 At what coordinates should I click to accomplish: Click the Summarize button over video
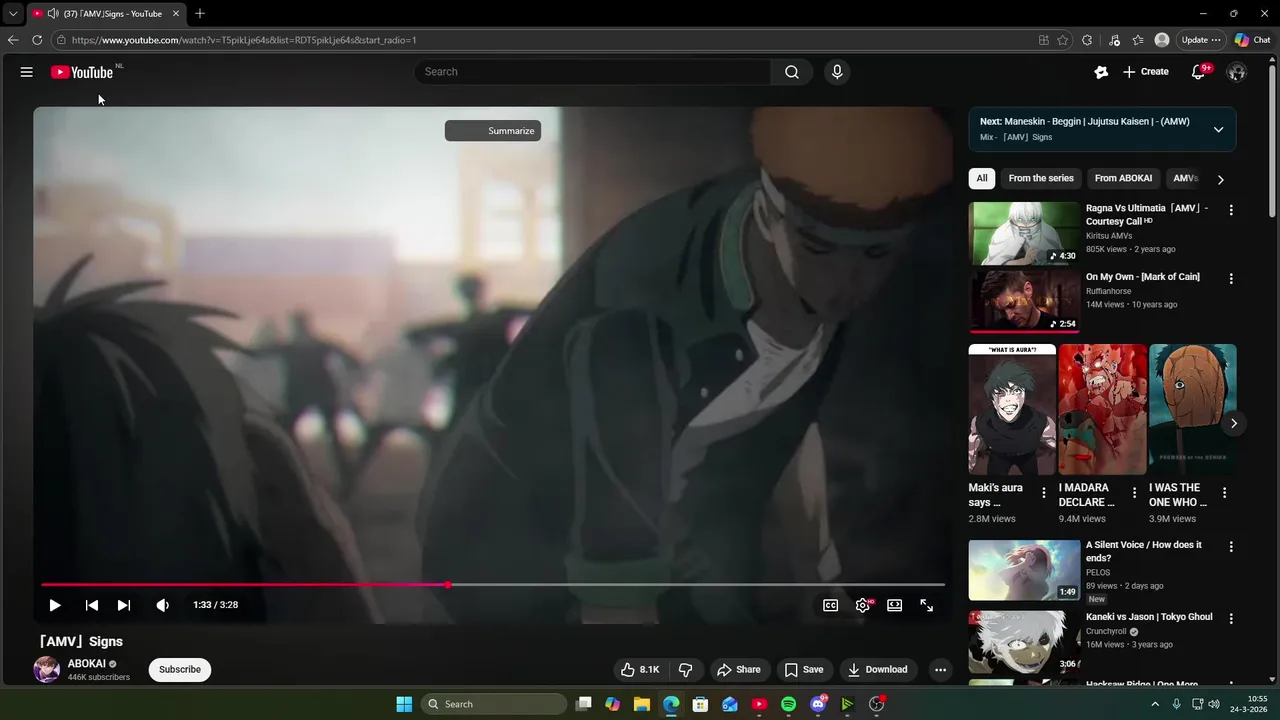pyautogui.click(x=493, y=131)
